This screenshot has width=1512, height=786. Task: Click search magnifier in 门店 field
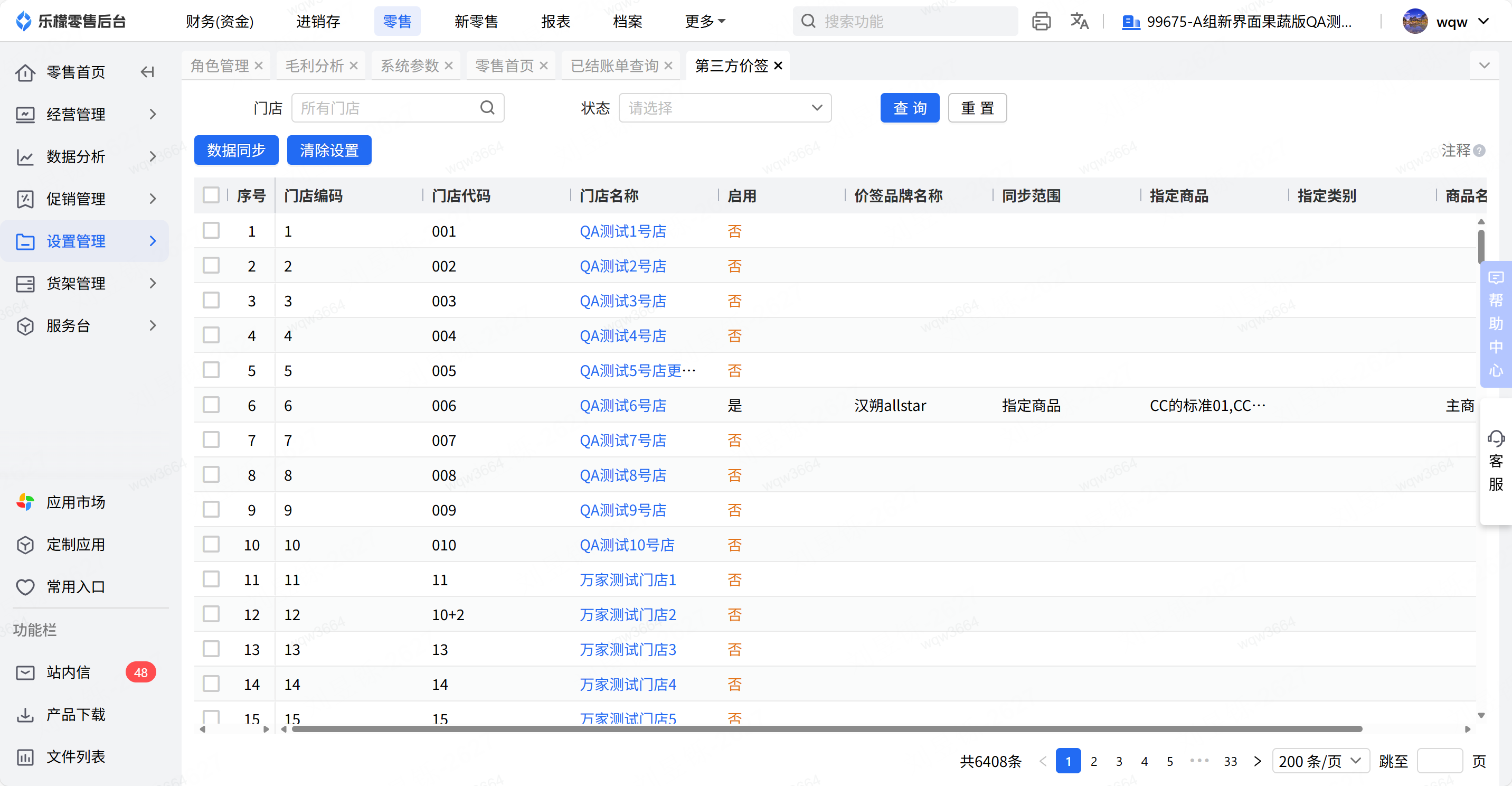487,108
